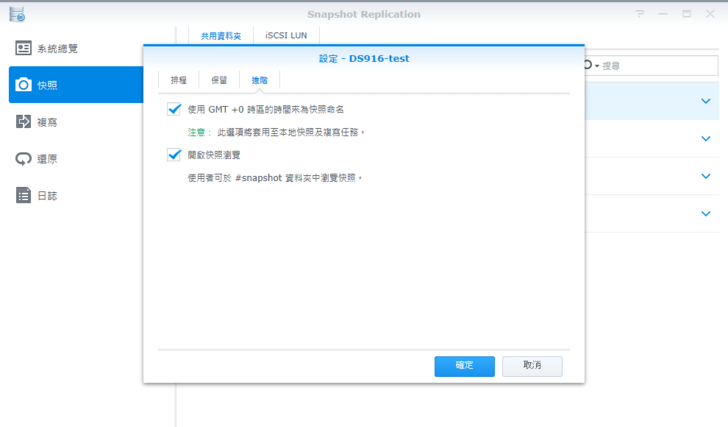728x427 pixels.
Task: Open the 系統總覽 overview icon
Action: pos(23,48)
